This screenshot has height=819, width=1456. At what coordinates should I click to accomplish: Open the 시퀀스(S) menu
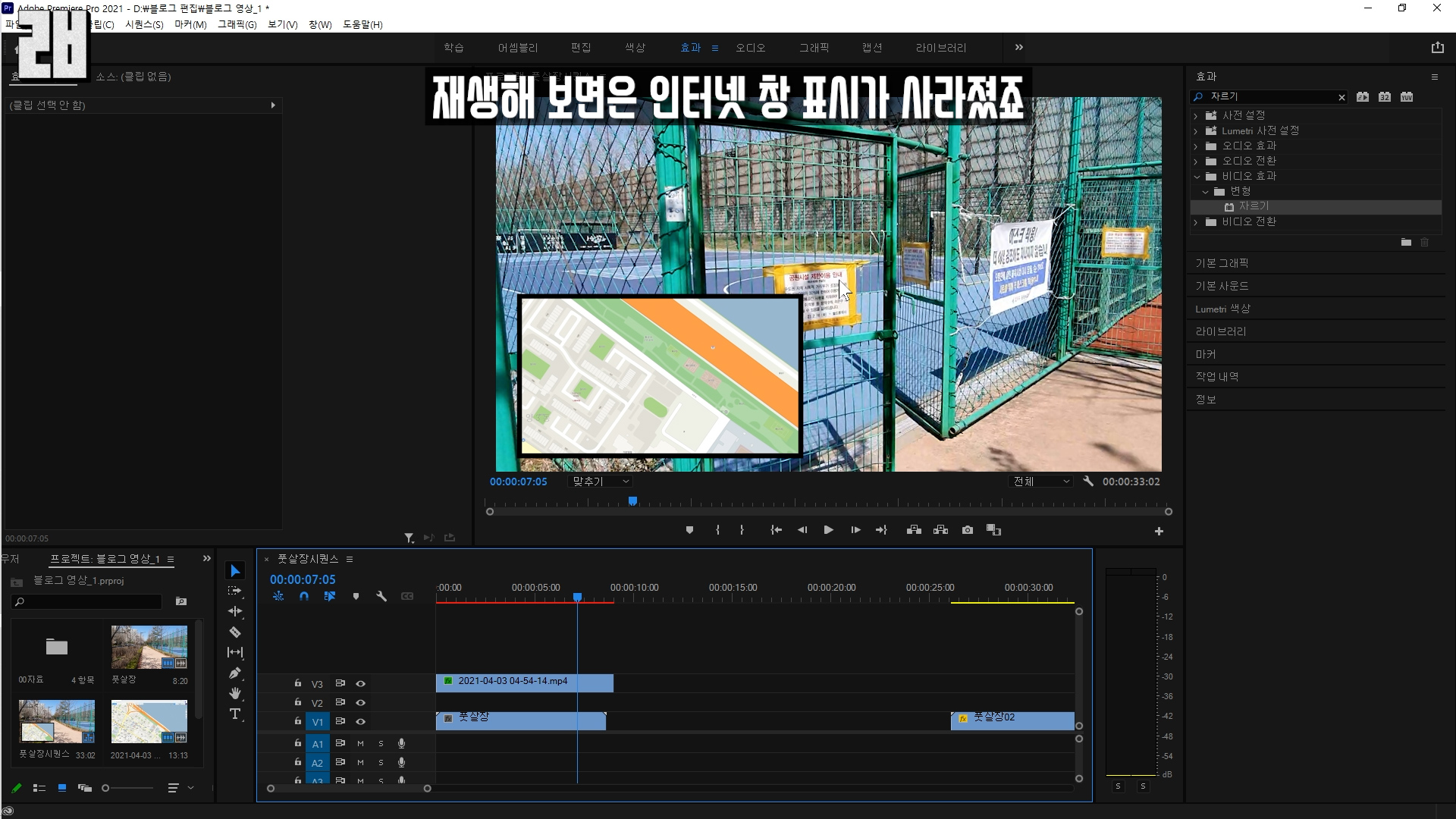144,24
